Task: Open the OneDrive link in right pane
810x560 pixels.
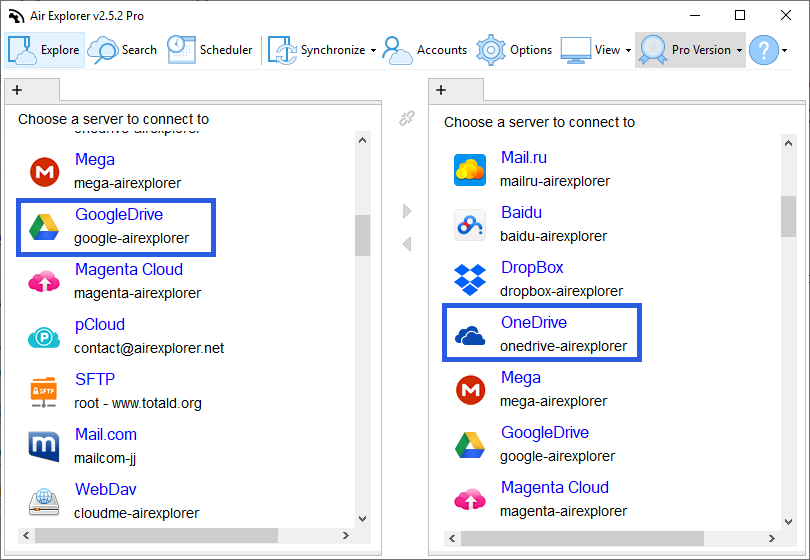Action: 534,322
